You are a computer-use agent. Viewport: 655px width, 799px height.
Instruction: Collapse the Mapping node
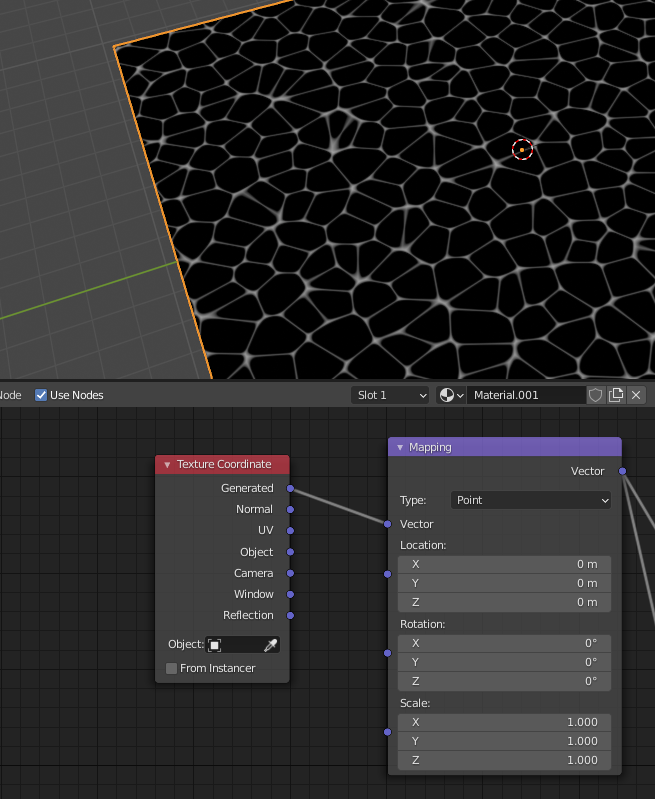(x=400, y=447)
